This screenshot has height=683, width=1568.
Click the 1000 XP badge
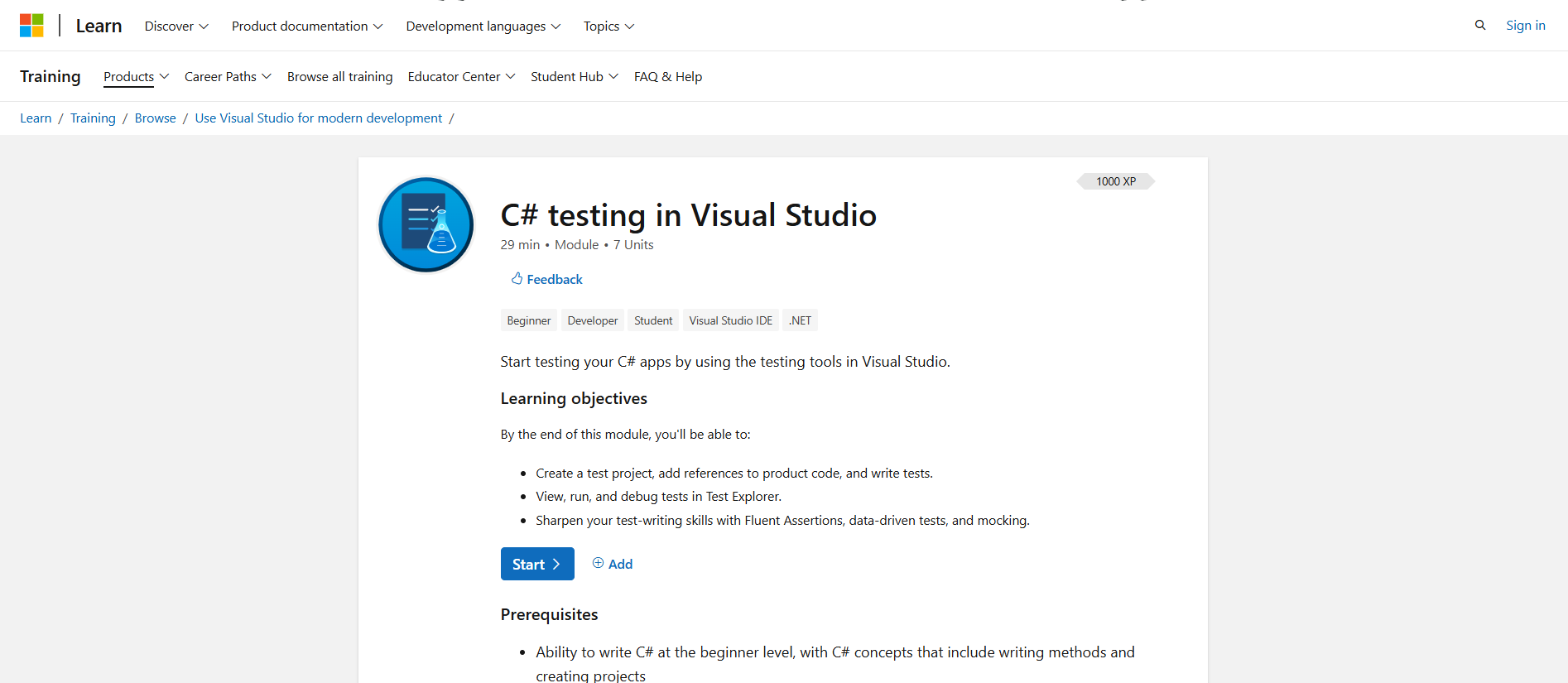[1115, 181]
